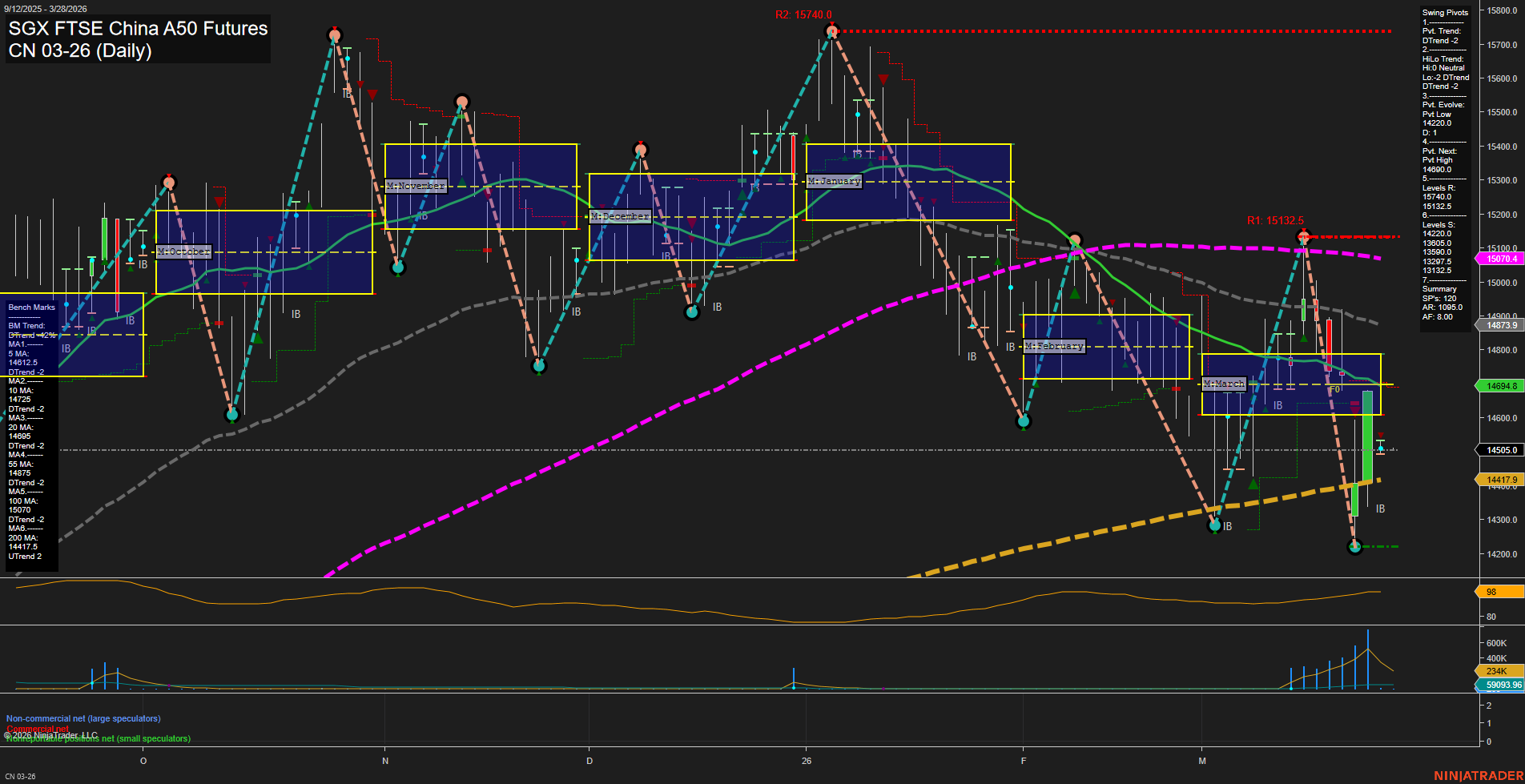The width and height of the screenshot is (1525, 784).
Task: Click the orange 98 indicator value marker
Action: [1499, 592]
